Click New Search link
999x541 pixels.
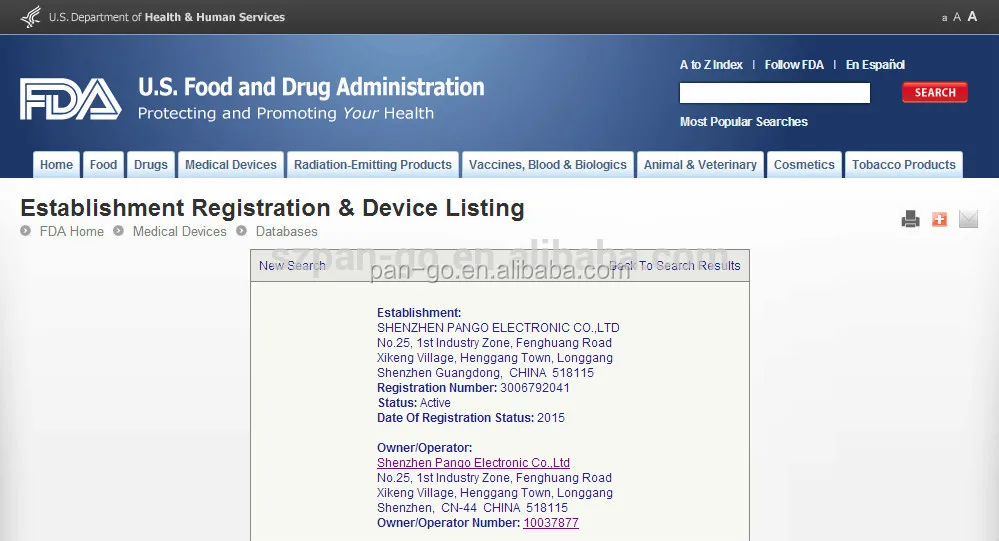point(292,266)
